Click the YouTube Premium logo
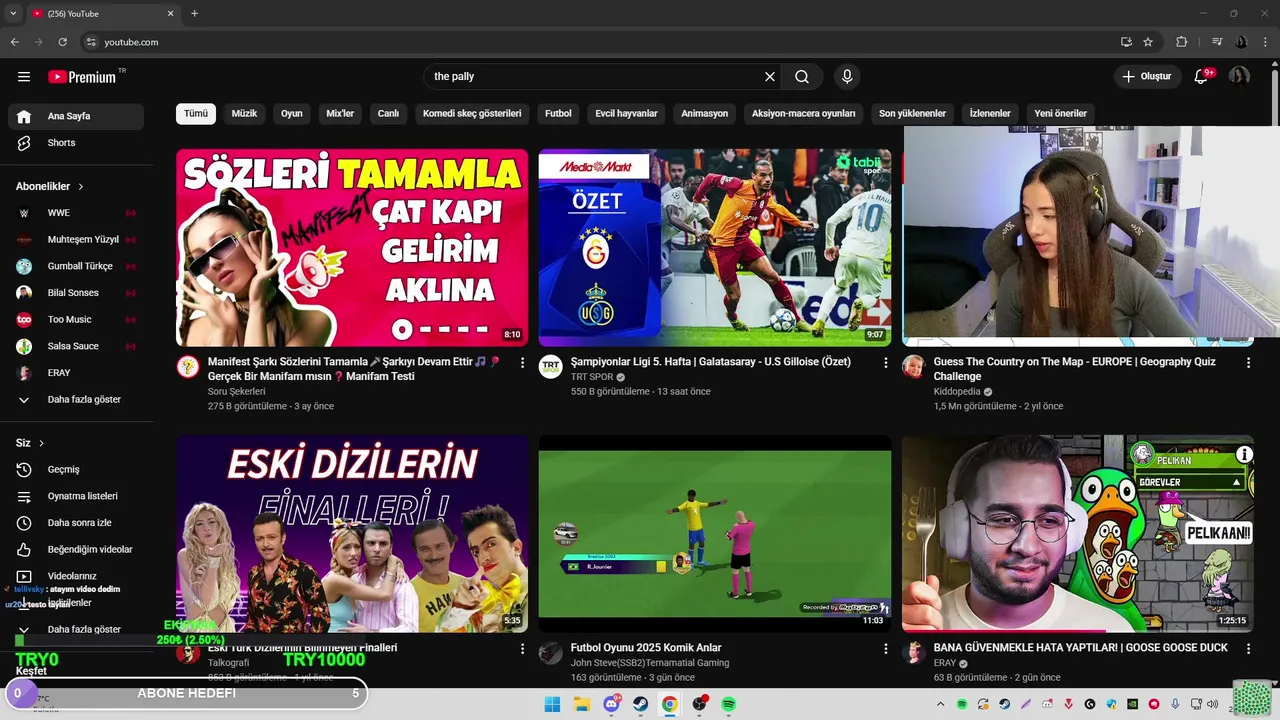Image resolution: width=1280 pixels, height=720 pixels. pyautogui.click(x=82, y=77)
